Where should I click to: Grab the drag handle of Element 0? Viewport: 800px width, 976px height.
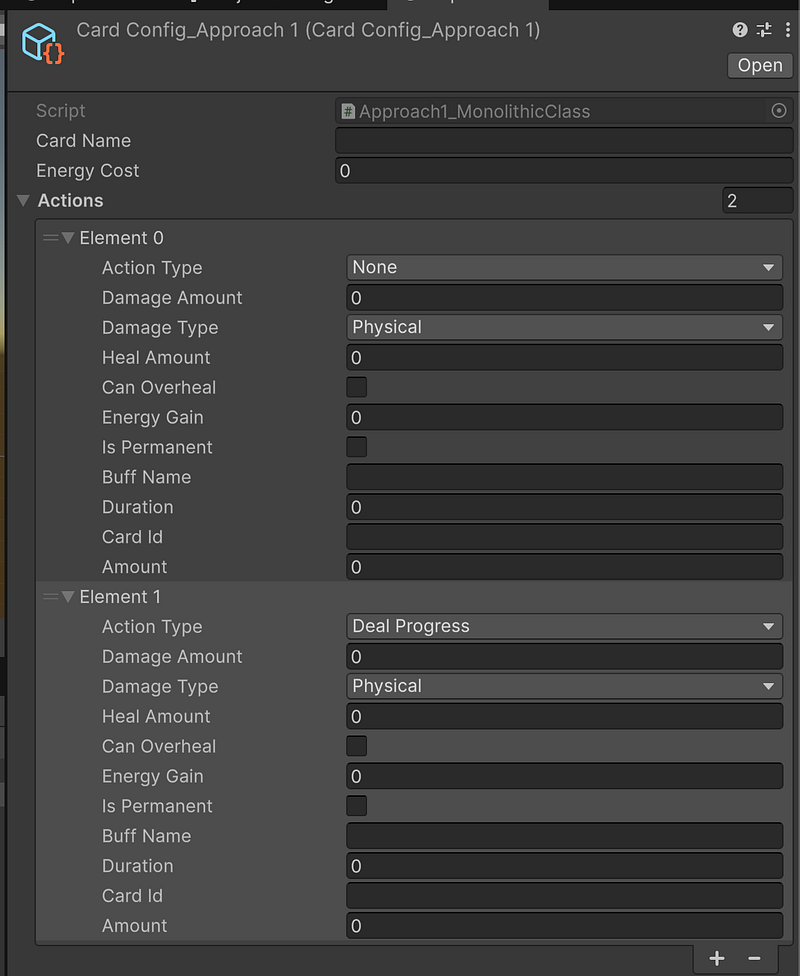[x=50, y=238]
